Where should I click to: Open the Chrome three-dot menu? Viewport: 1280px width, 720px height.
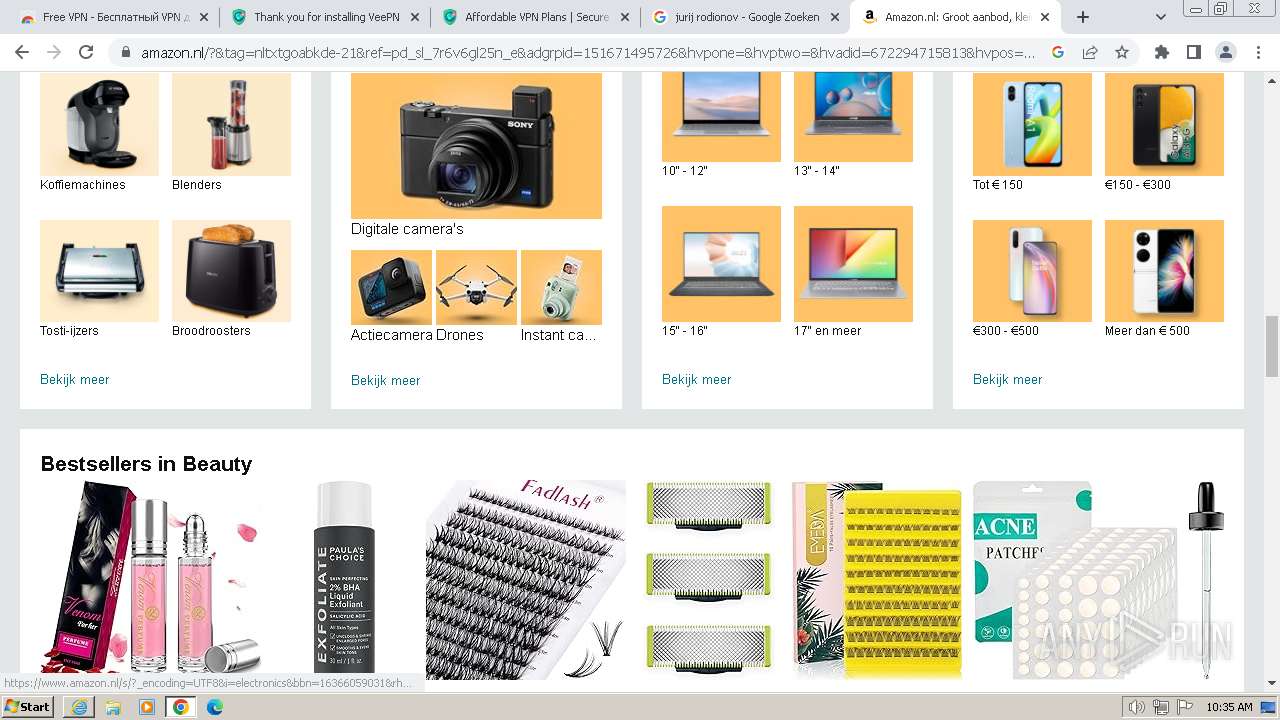click(x=1257, y=53)
